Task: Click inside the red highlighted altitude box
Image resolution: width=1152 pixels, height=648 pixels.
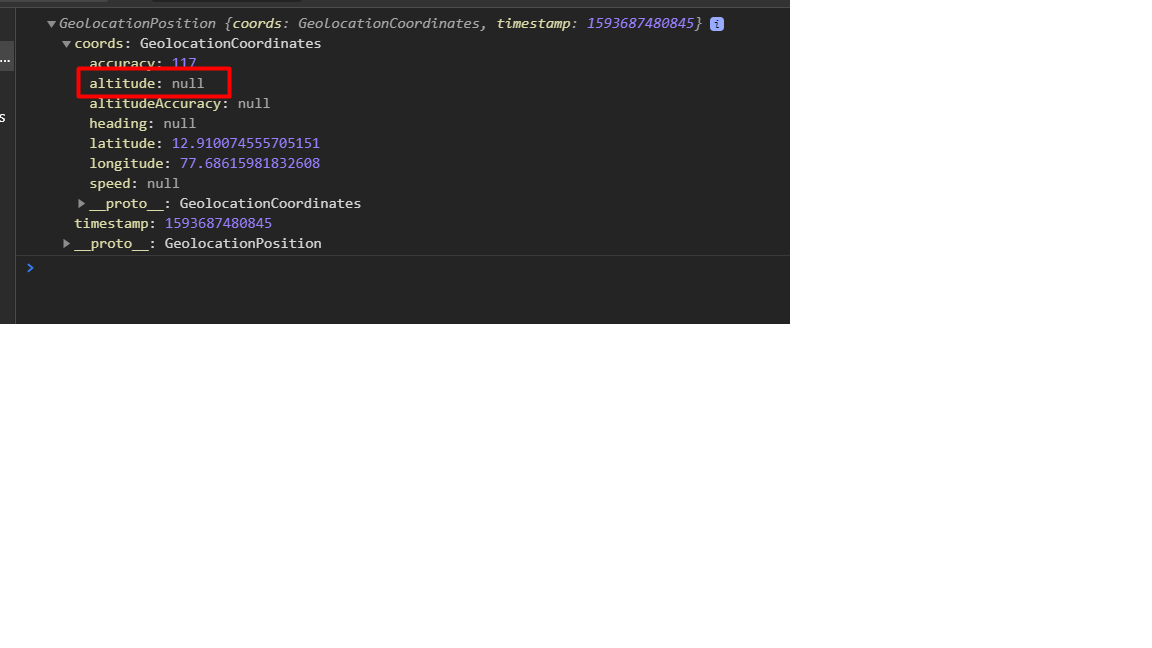Action: click(153, 83)
